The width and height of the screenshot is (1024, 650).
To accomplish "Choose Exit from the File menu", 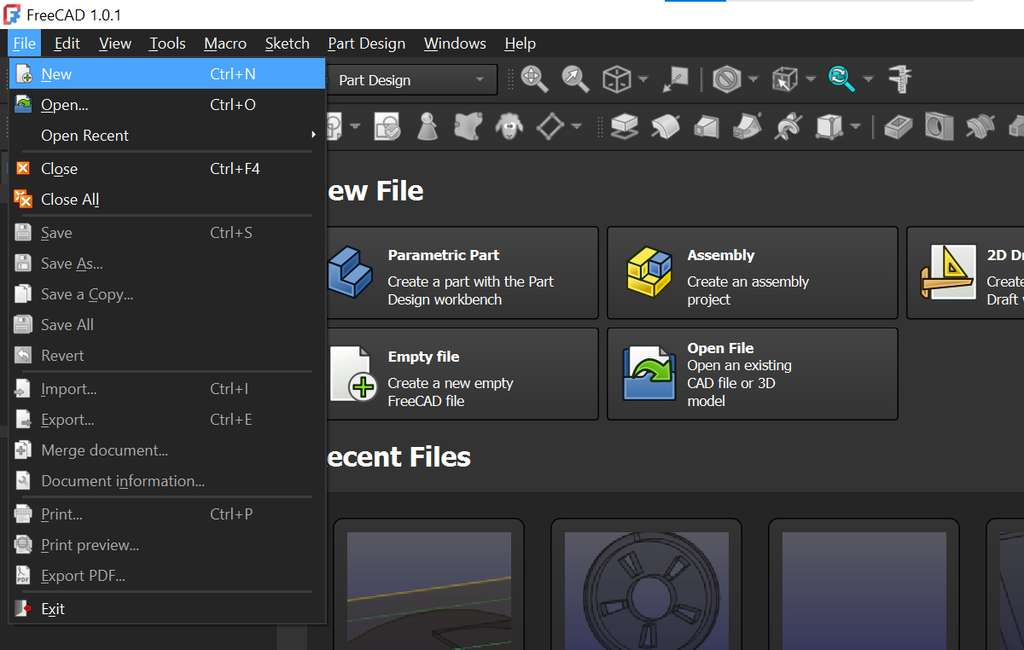I will 167,609.
